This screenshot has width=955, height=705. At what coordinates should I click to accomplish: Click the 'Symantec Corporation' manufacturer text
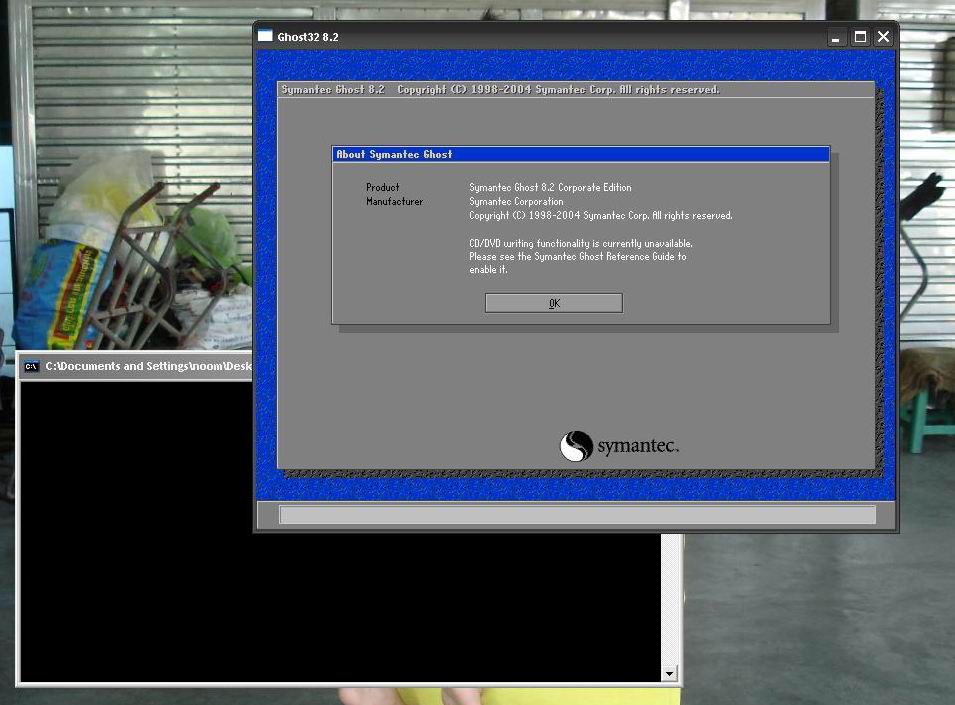pos(516,202)
